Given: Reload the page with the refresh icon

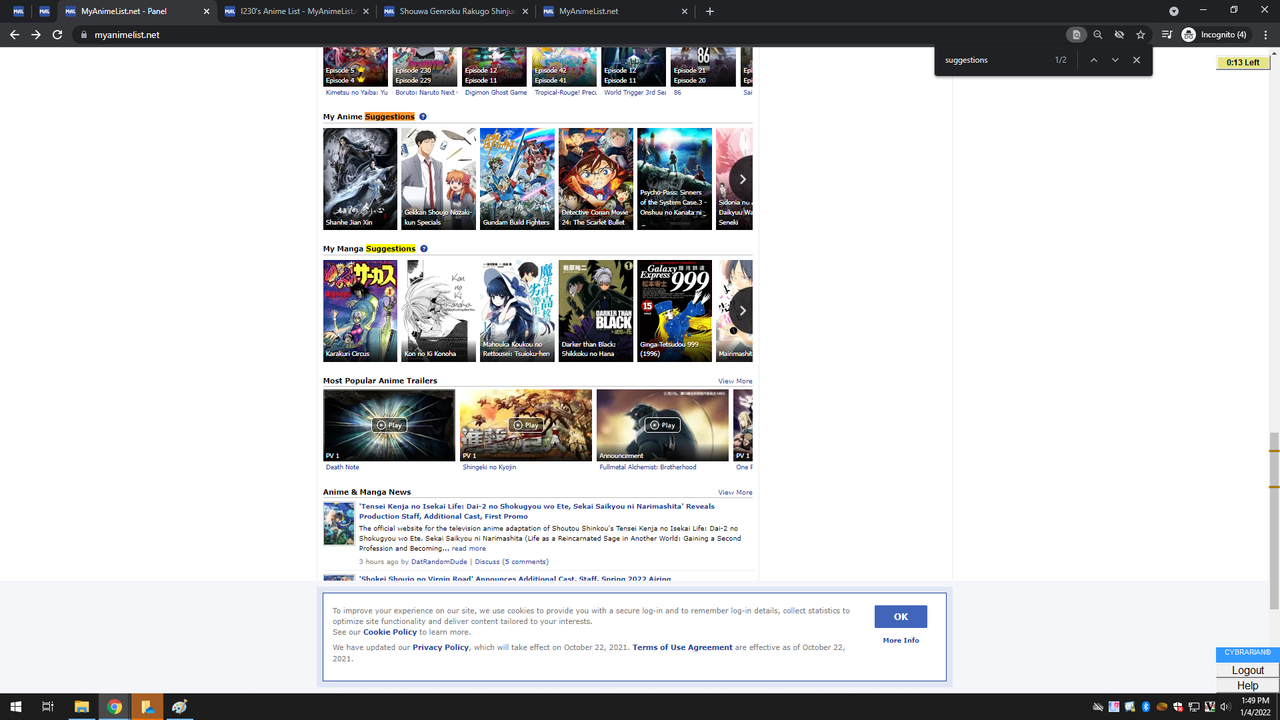Looking at the screenshot, I should 58,35.
